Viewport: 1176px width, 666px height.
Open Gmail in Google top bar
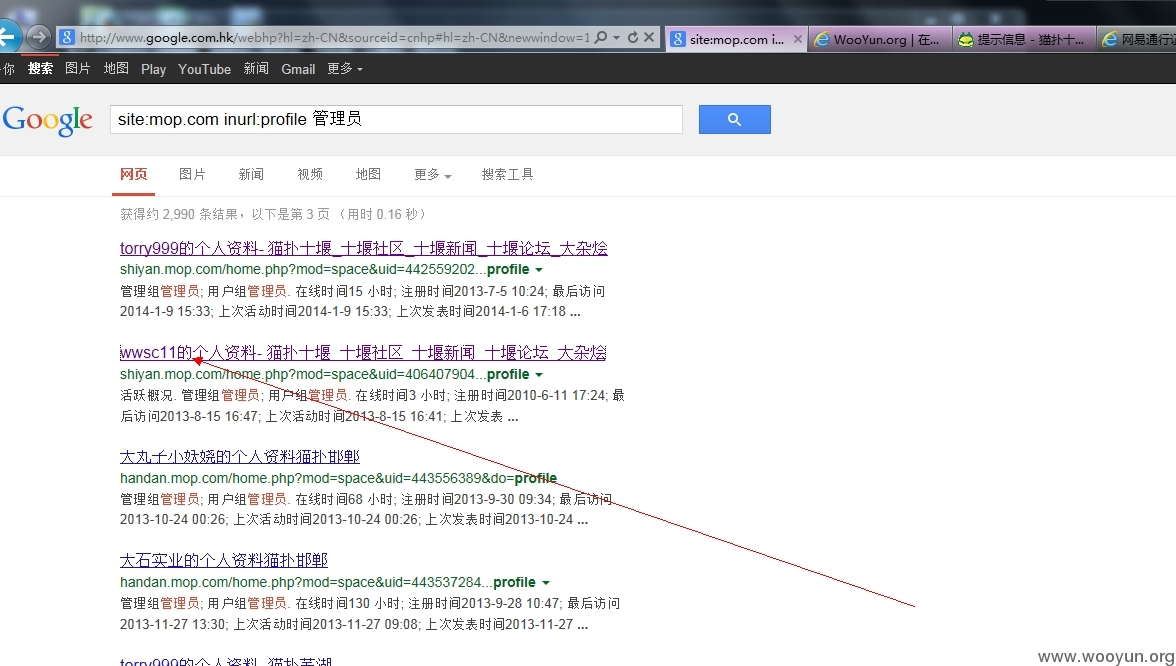coord(298,69)
